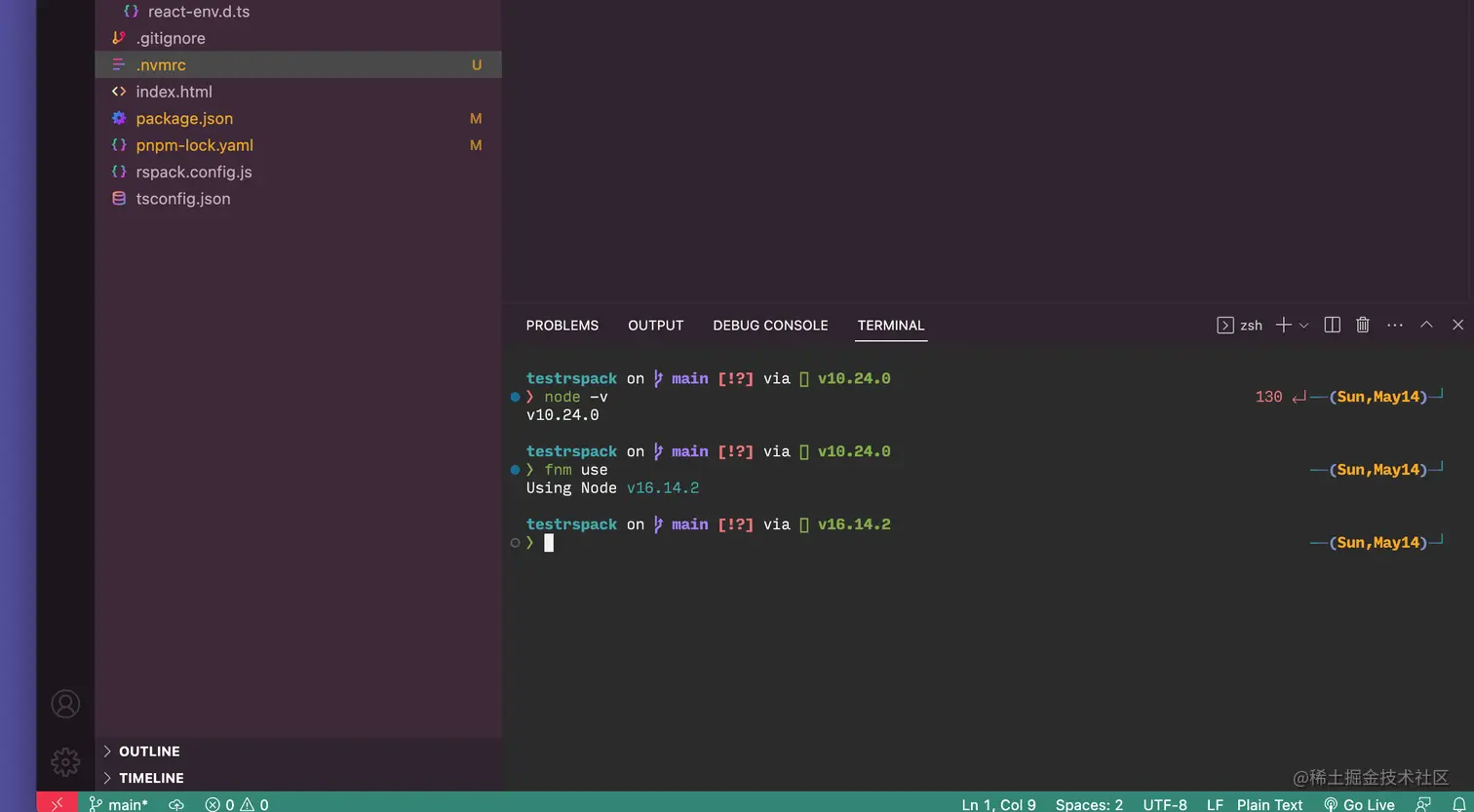Click the exit code 130 indicator
This screenshot has width=1474, height=812.
pyautogui.click(x=1268, y=397)
